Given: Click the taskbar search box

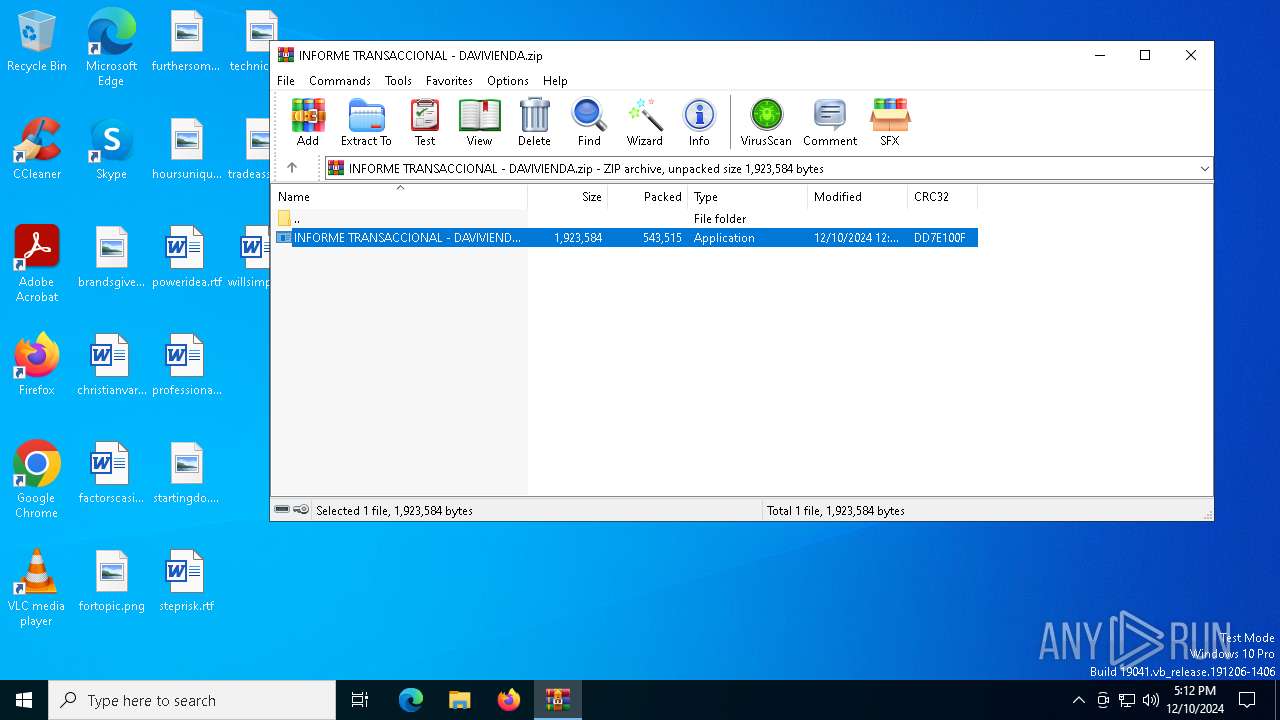Looking at the screenshot, I should (192, 700).
